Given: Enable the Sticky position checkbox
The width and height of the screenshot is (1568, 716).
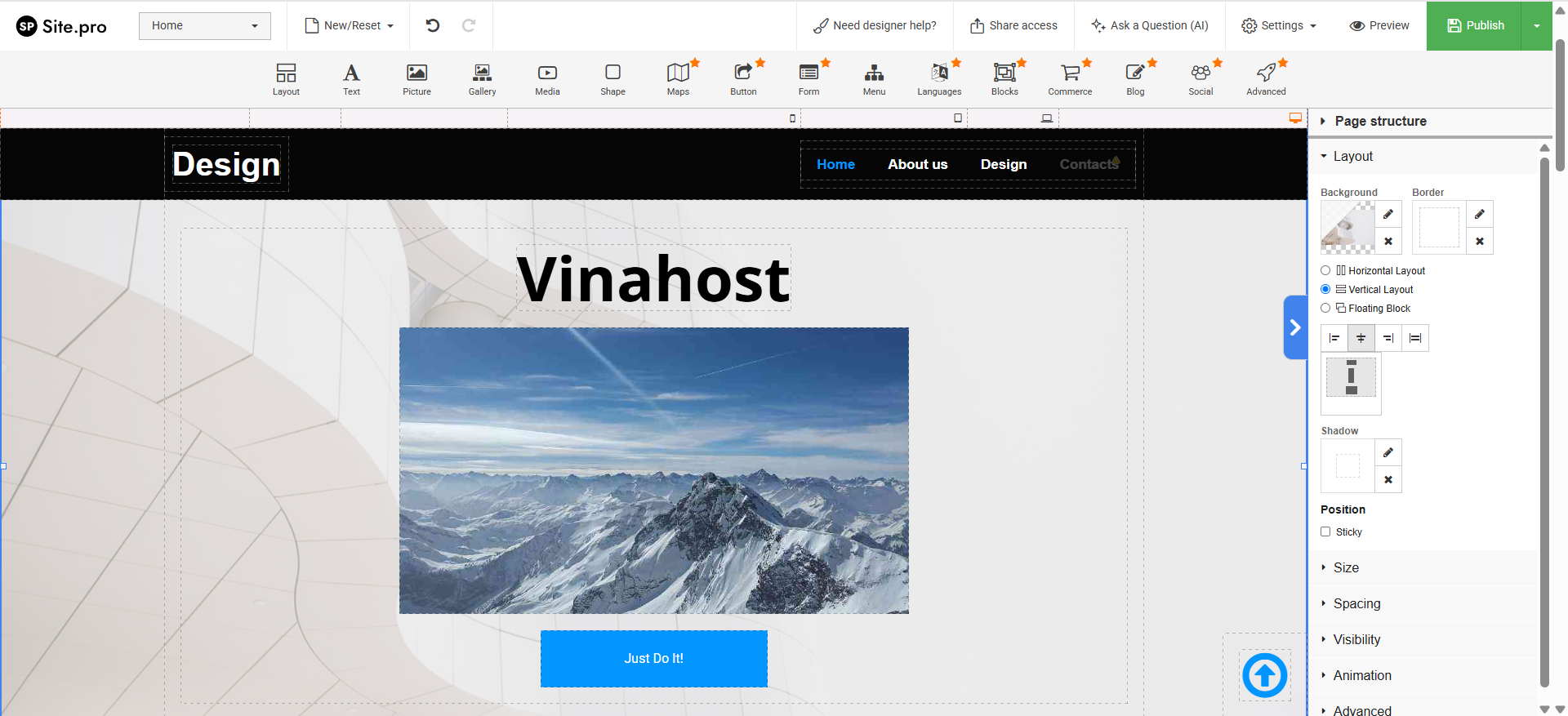Looking at the screenshot, I should click(1325, 531).
